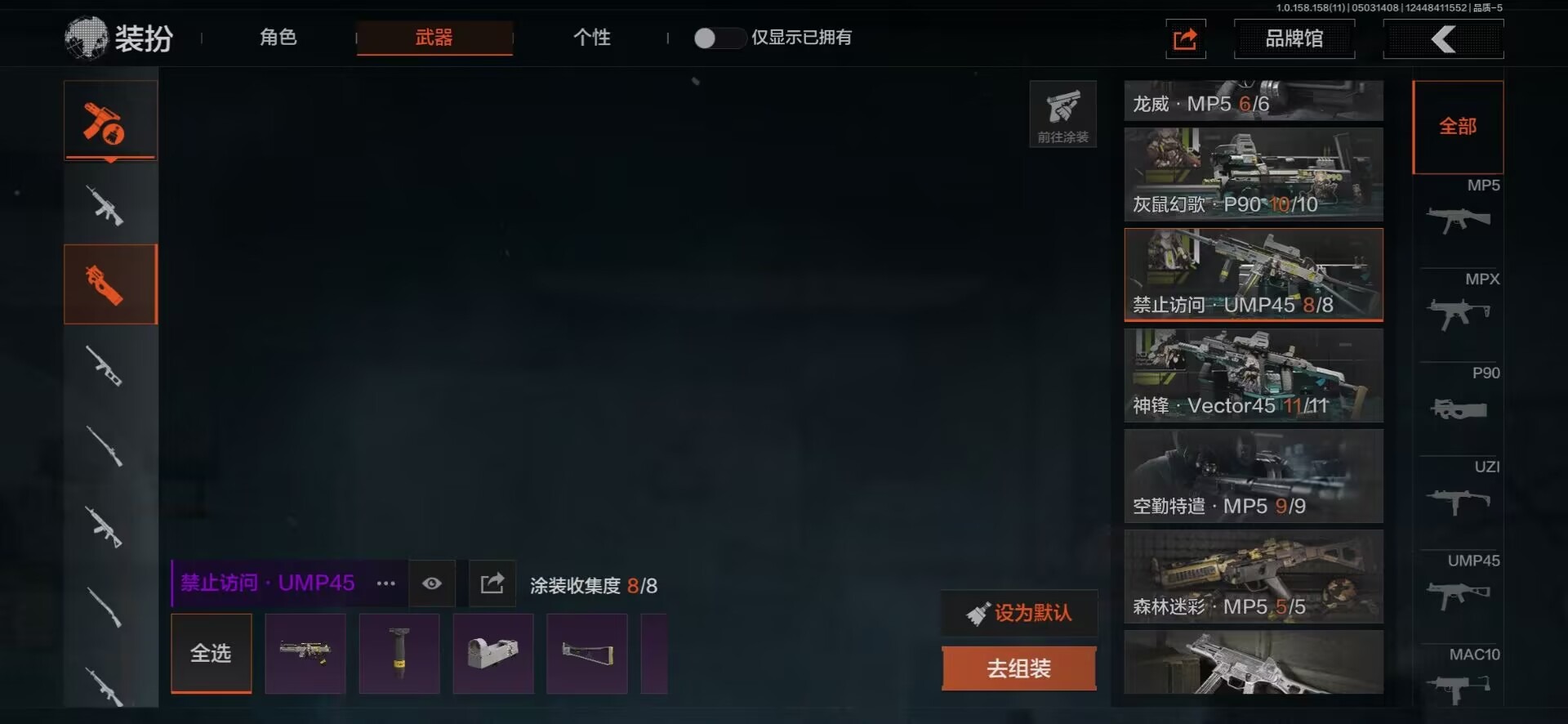Expand options with the three dots menu
This screenshot has width=1568, height=724.
385,583
